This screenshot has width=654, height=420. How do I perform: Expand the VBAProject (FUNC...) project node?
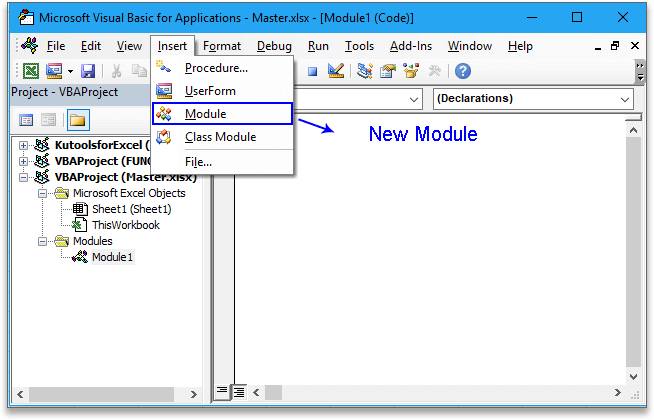click(23, 161)
